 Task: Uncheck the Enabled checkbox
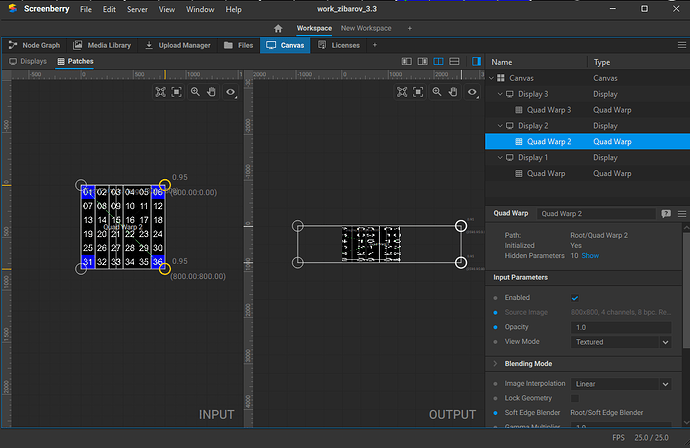pyautogui.click(x=574, y=298)
